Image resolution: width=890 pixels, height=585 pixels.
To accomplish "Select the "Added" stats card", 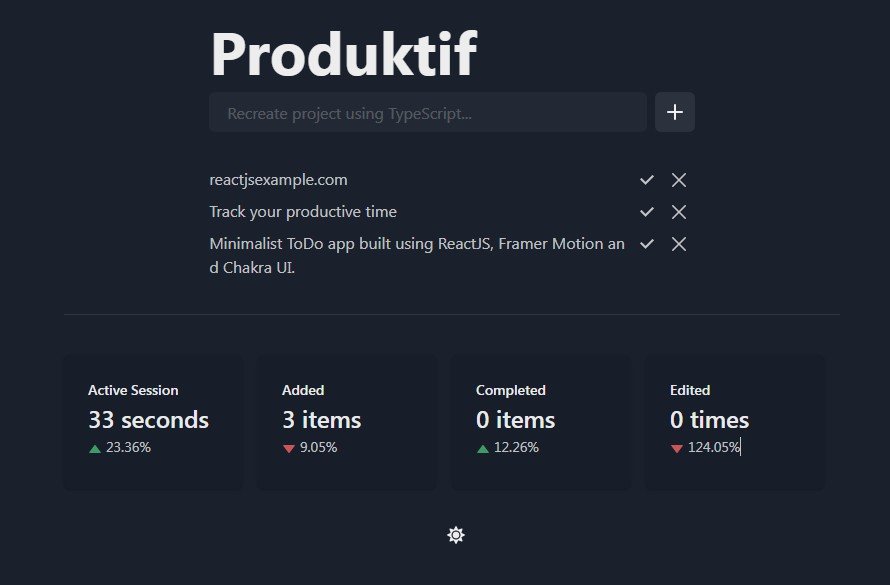I will (347, 422).
